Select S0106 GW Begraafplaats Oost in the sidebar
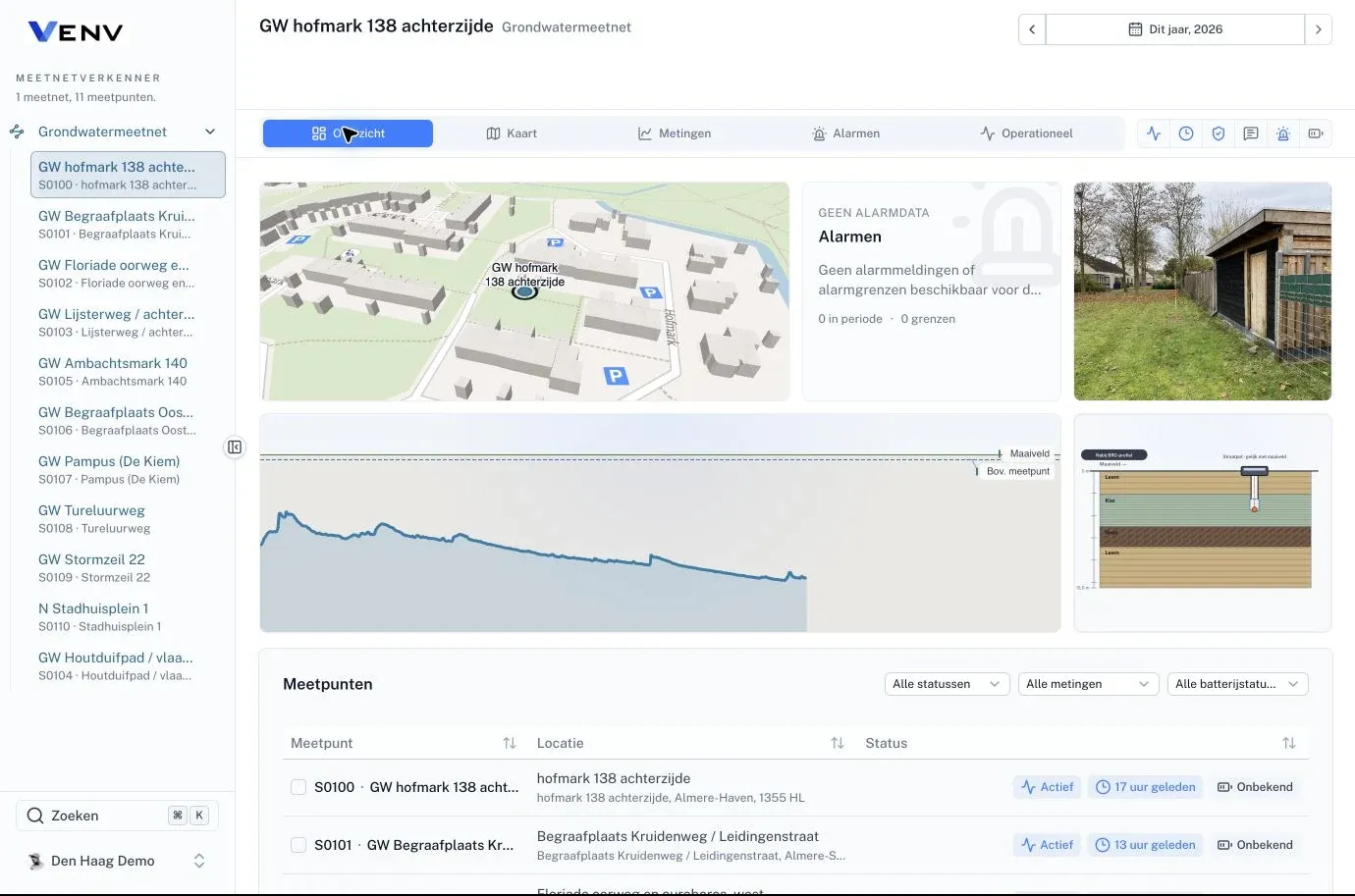The image size is (1355, 896). tap(128, 420)
